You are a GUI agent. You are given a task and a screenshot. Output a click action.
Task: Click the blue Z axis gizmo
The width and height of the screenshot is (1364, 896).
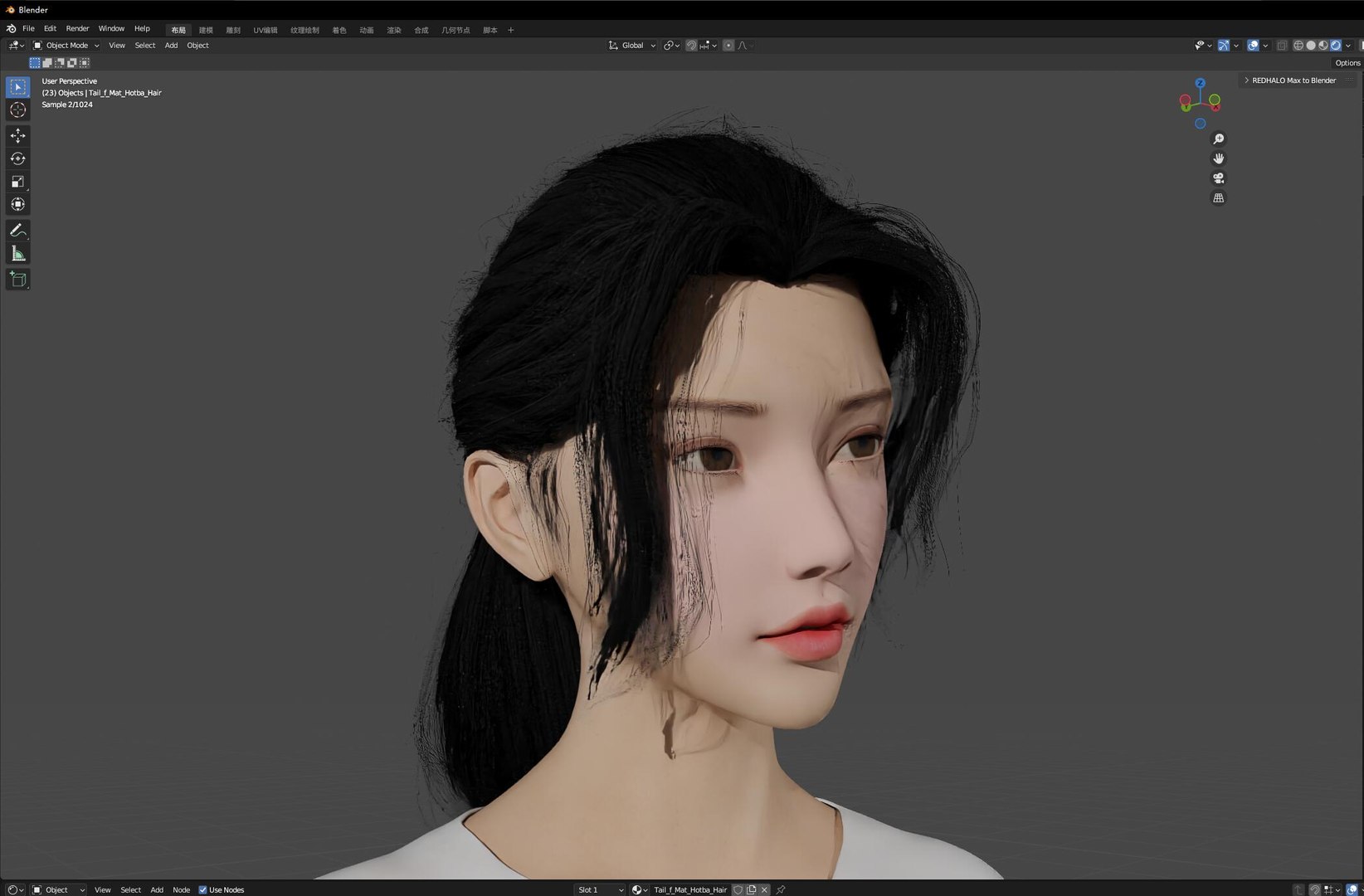pos(1200,83)
